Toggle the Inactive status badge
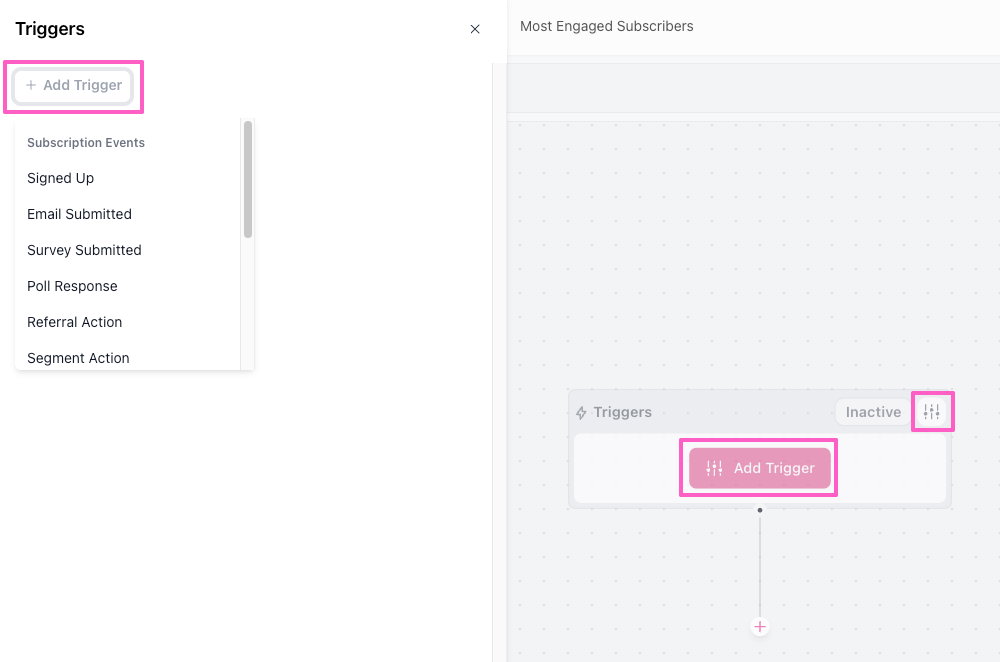 (x=873, y=412)
